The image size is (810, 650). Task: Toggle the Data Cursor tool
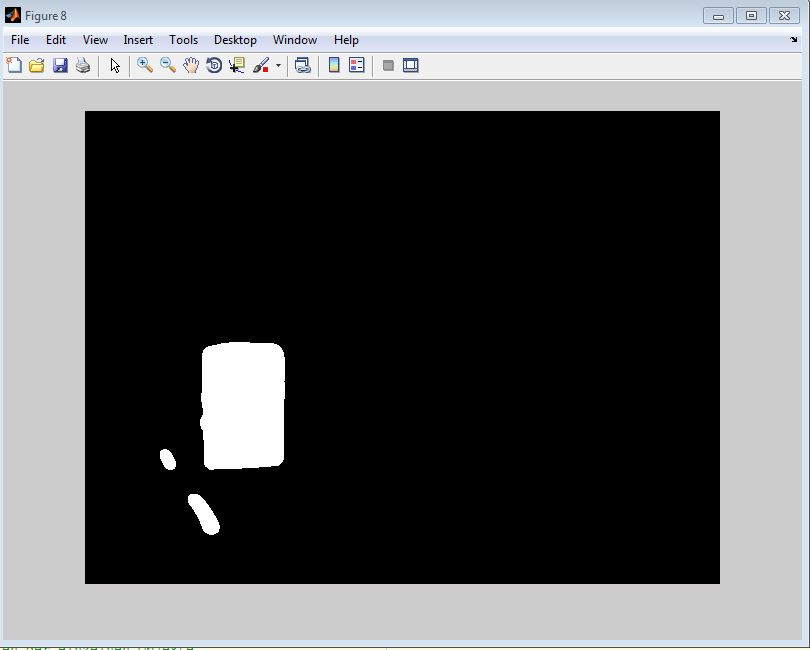point(237,66)
